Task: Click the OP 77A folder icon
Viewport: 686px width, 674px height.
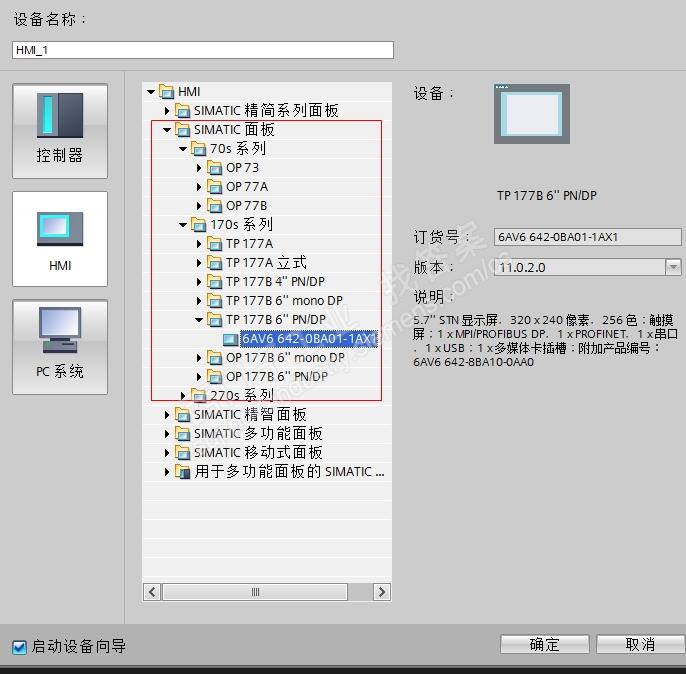Action: point(214,187)
